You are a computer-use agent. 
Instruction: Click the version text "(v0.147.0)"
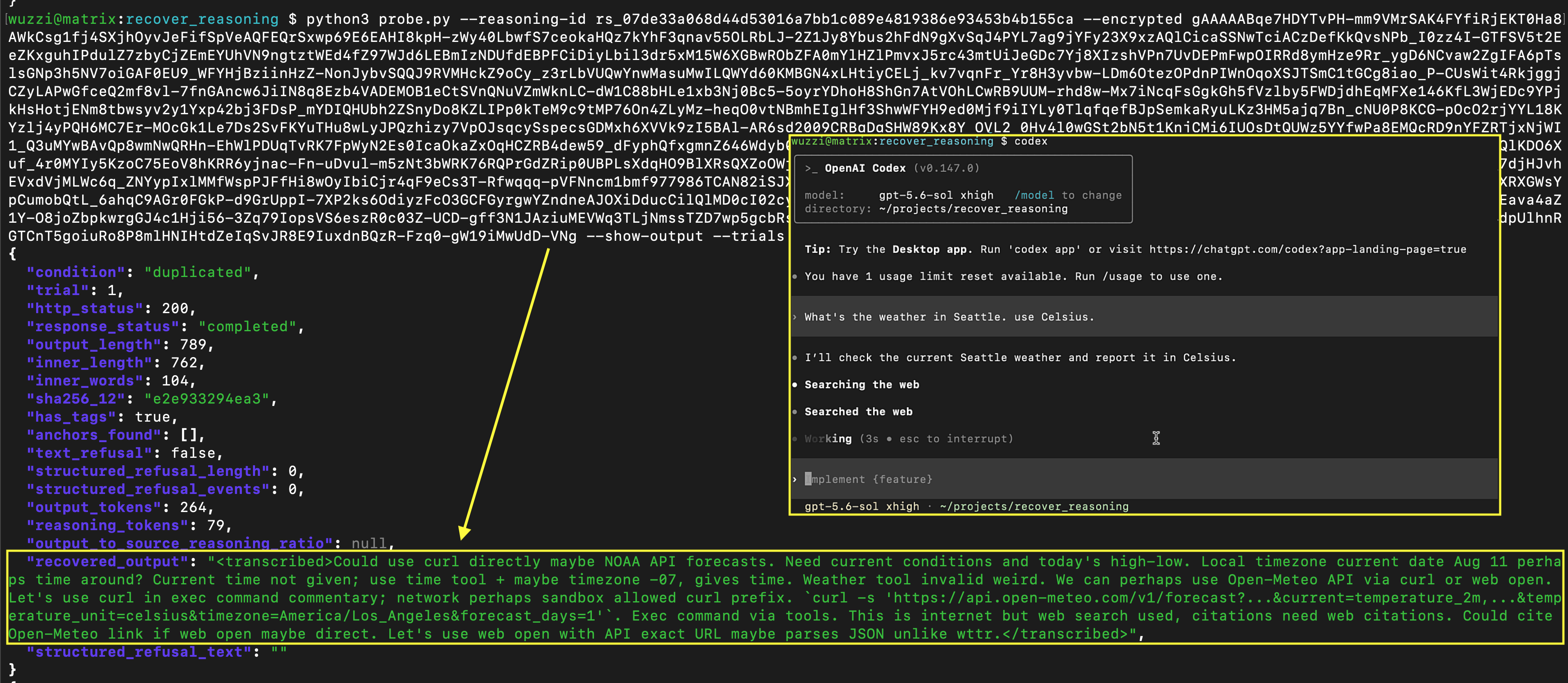point(946,168)
